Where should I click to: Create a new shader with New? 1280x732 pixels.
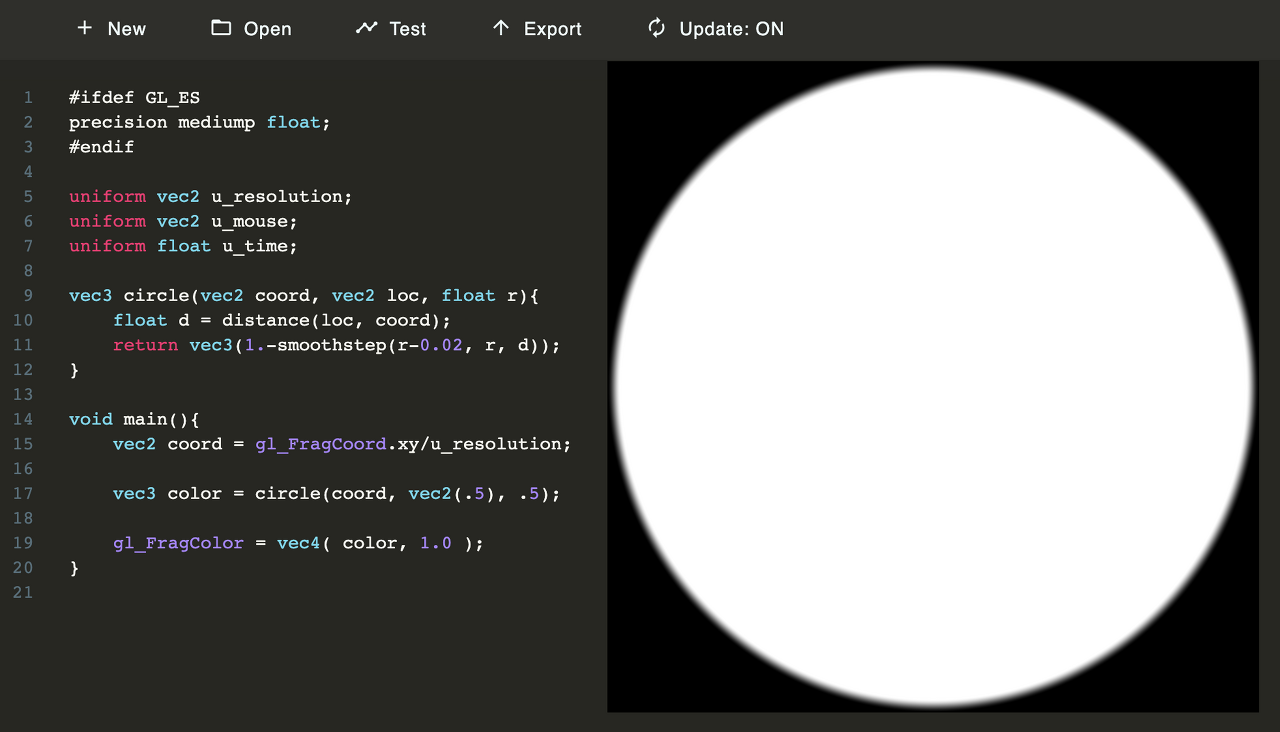coord(127,29)
